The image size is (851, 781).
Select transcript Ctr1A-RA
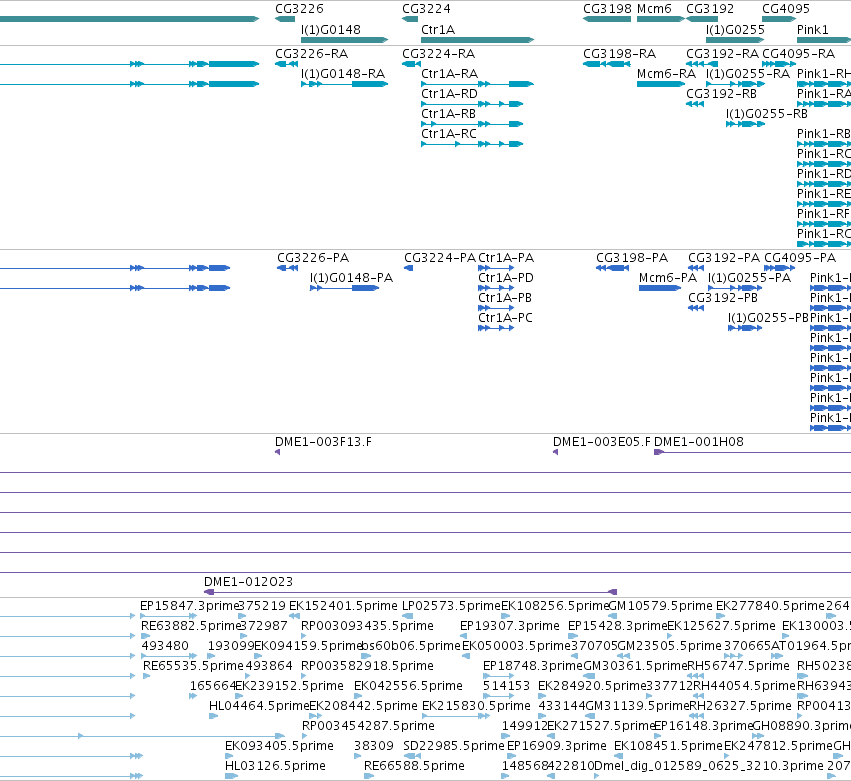pyautogui.click(x=478, y=84)
